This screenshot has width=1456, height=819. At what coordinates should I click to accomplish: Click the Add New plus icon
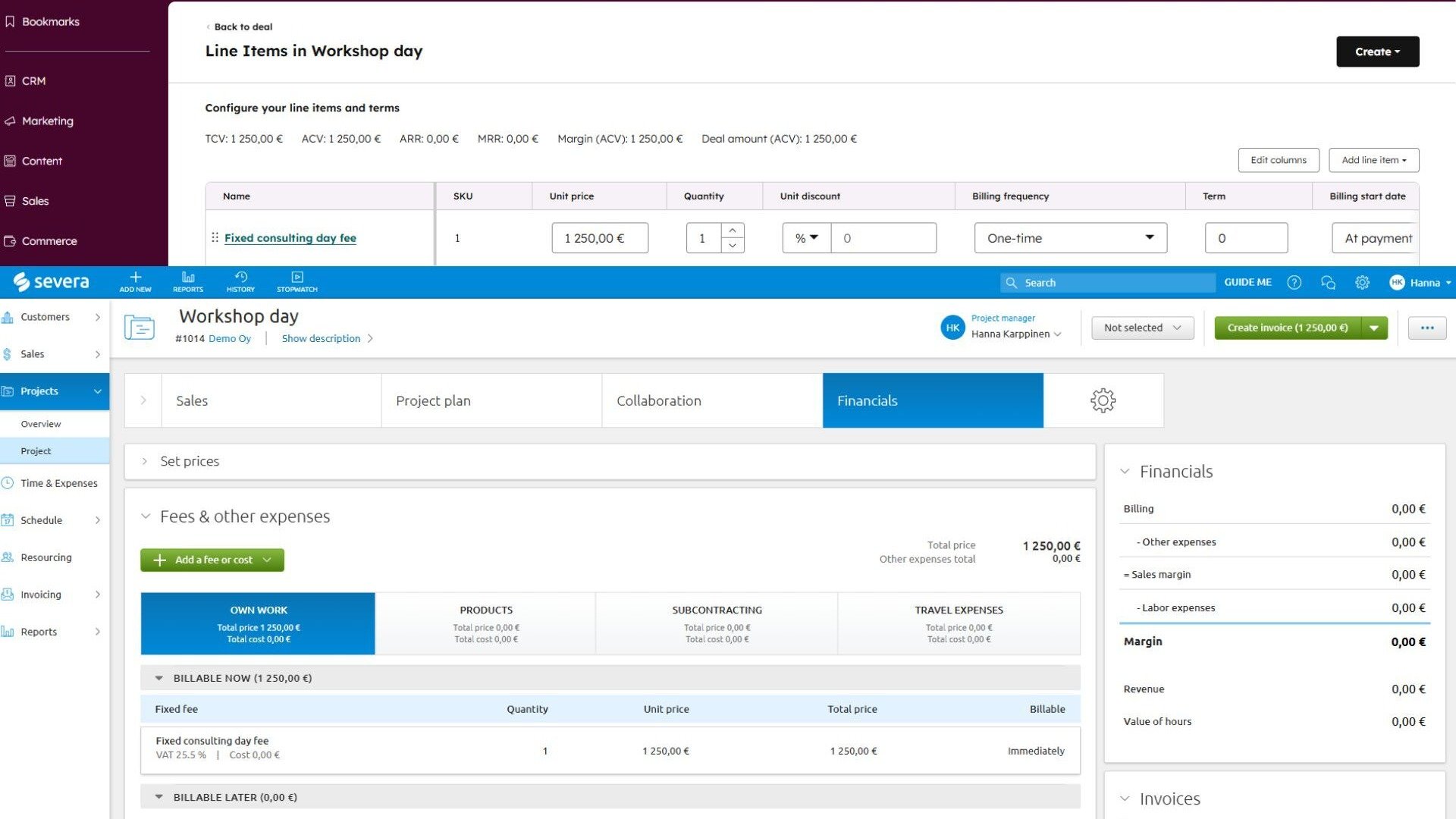tap(135, 278)
